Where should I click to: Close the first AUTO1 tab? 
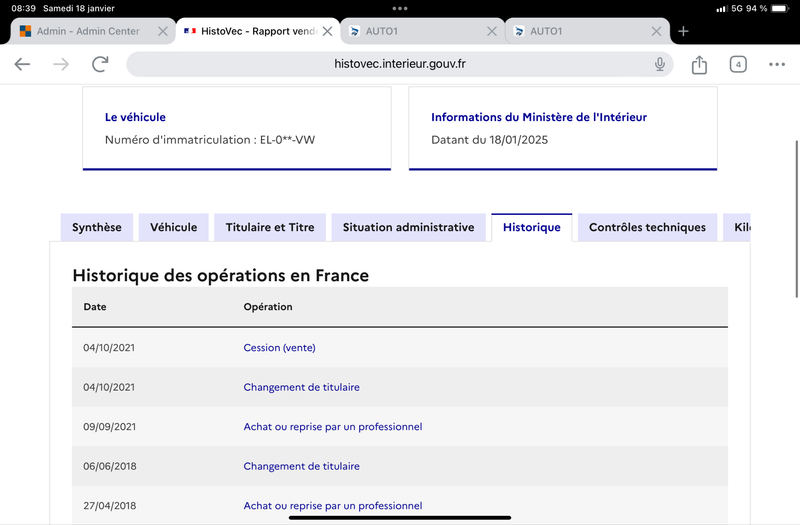pyautogui.click(x=492, y=31)
